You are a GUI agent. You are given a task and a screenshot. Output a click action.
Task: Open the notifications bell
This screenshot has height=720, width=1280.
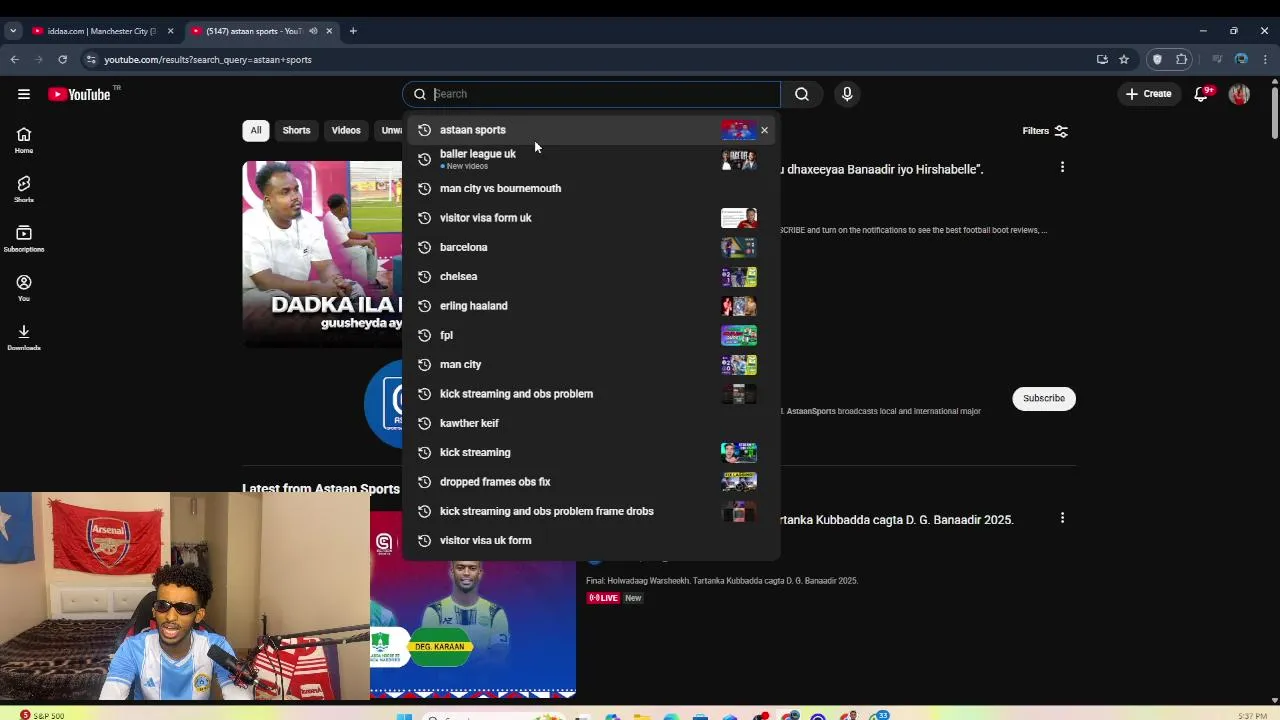pyautogui.click(x=1202, y=94)
